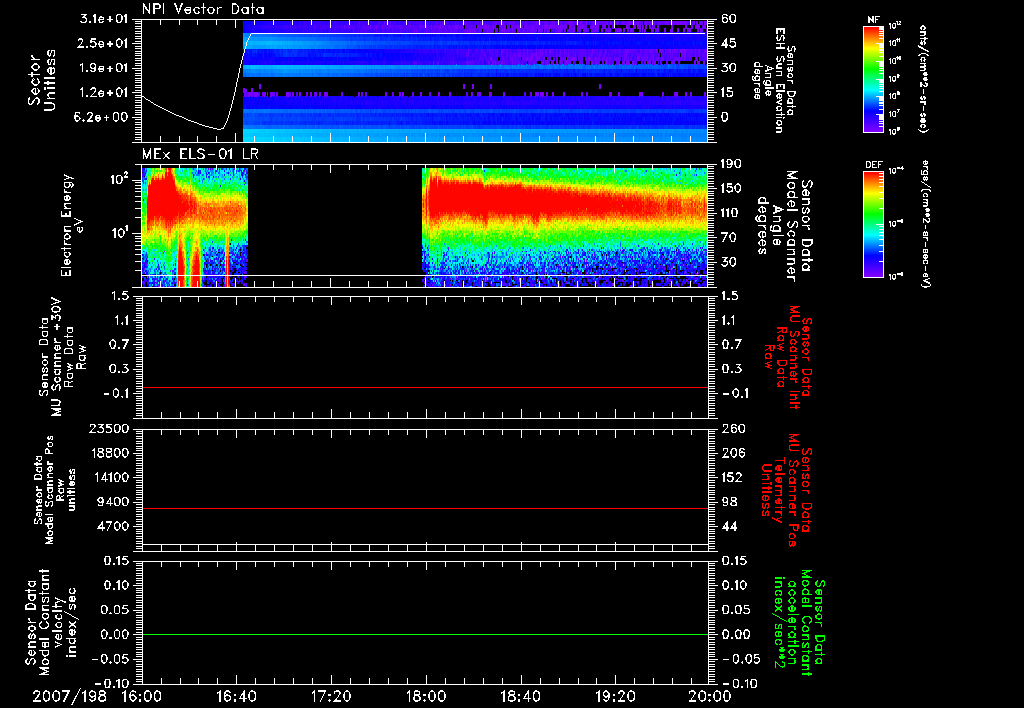Click the DEF color scale bar

(873, 224)
